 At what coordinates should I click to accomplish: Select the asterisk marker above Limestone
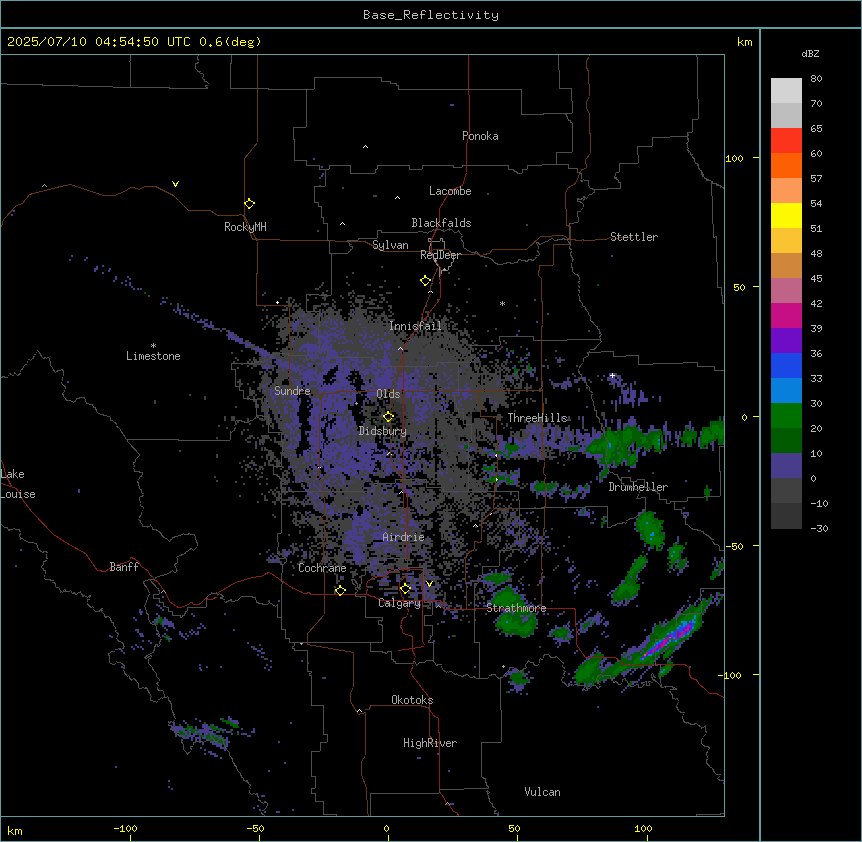click(x=153, y=346)
